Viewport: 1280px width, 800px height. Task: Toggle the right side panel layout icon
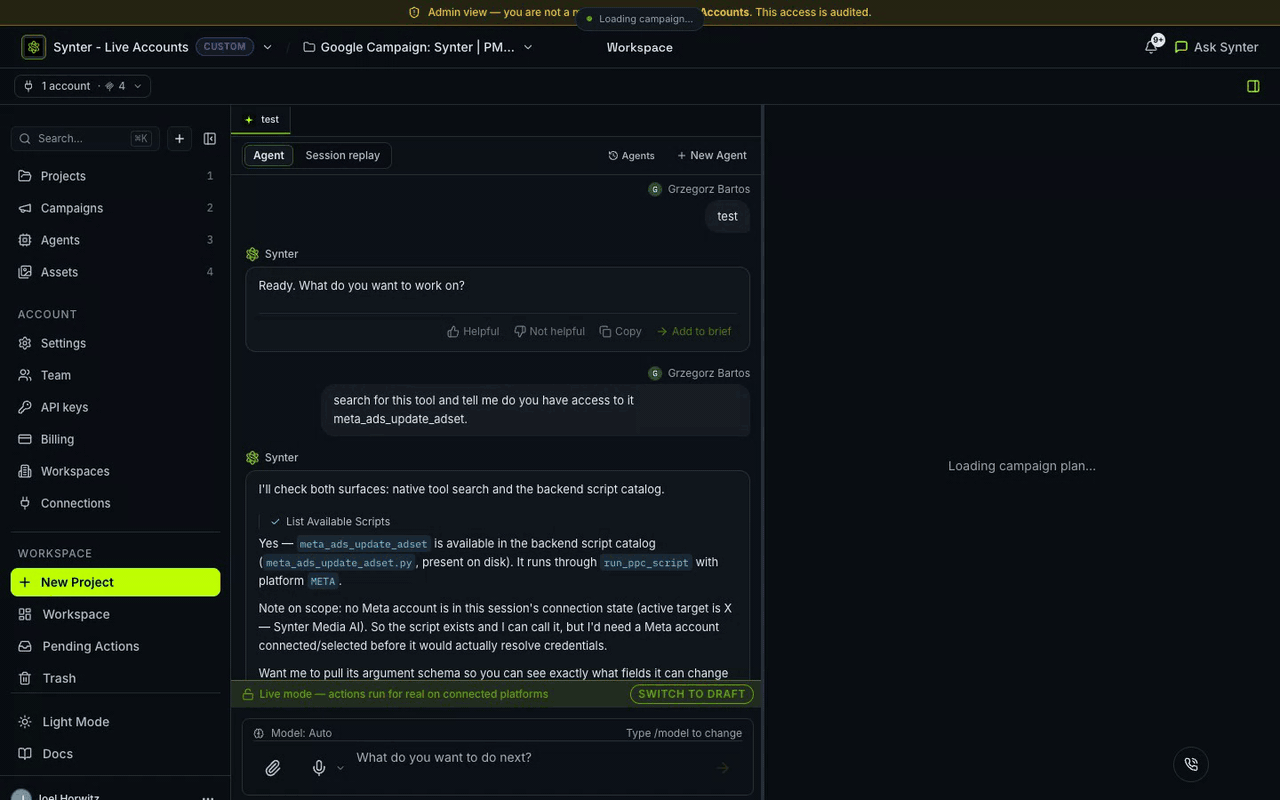pyautogui.click(x=1253, y=86)
